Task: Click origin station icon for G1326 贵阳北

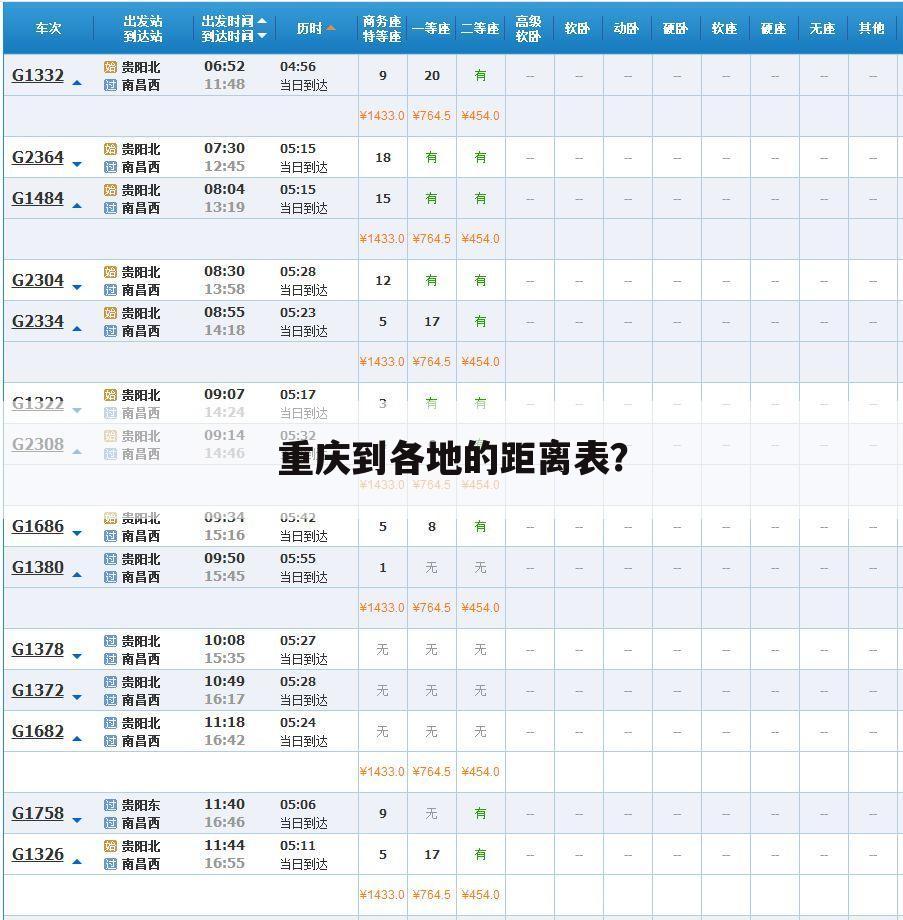Action: 110,846
